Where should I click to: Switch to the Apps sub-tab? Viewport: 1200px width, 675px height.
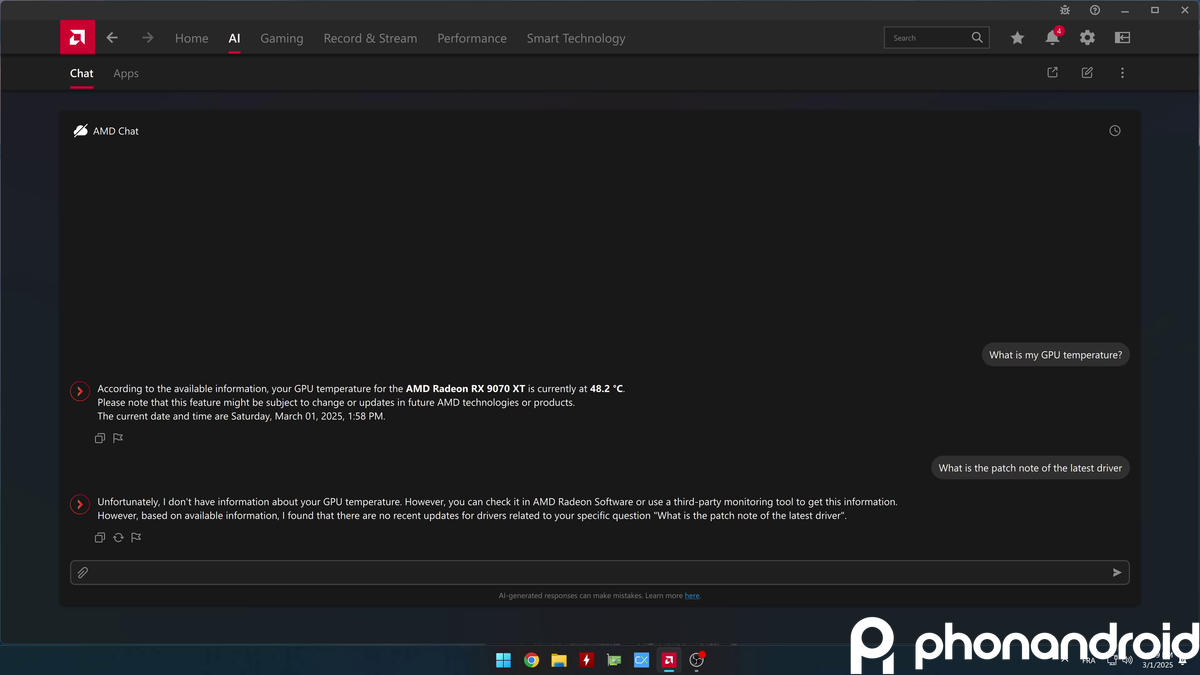[x=126, y=73]
